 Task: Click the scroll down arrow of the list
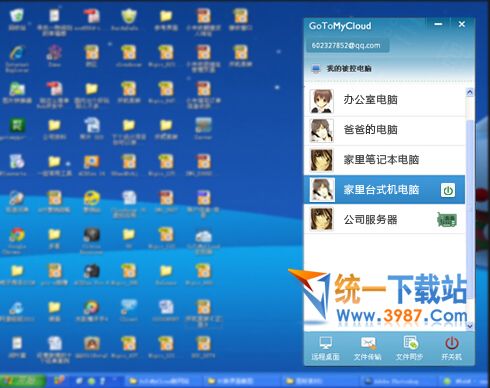[470, 326]
